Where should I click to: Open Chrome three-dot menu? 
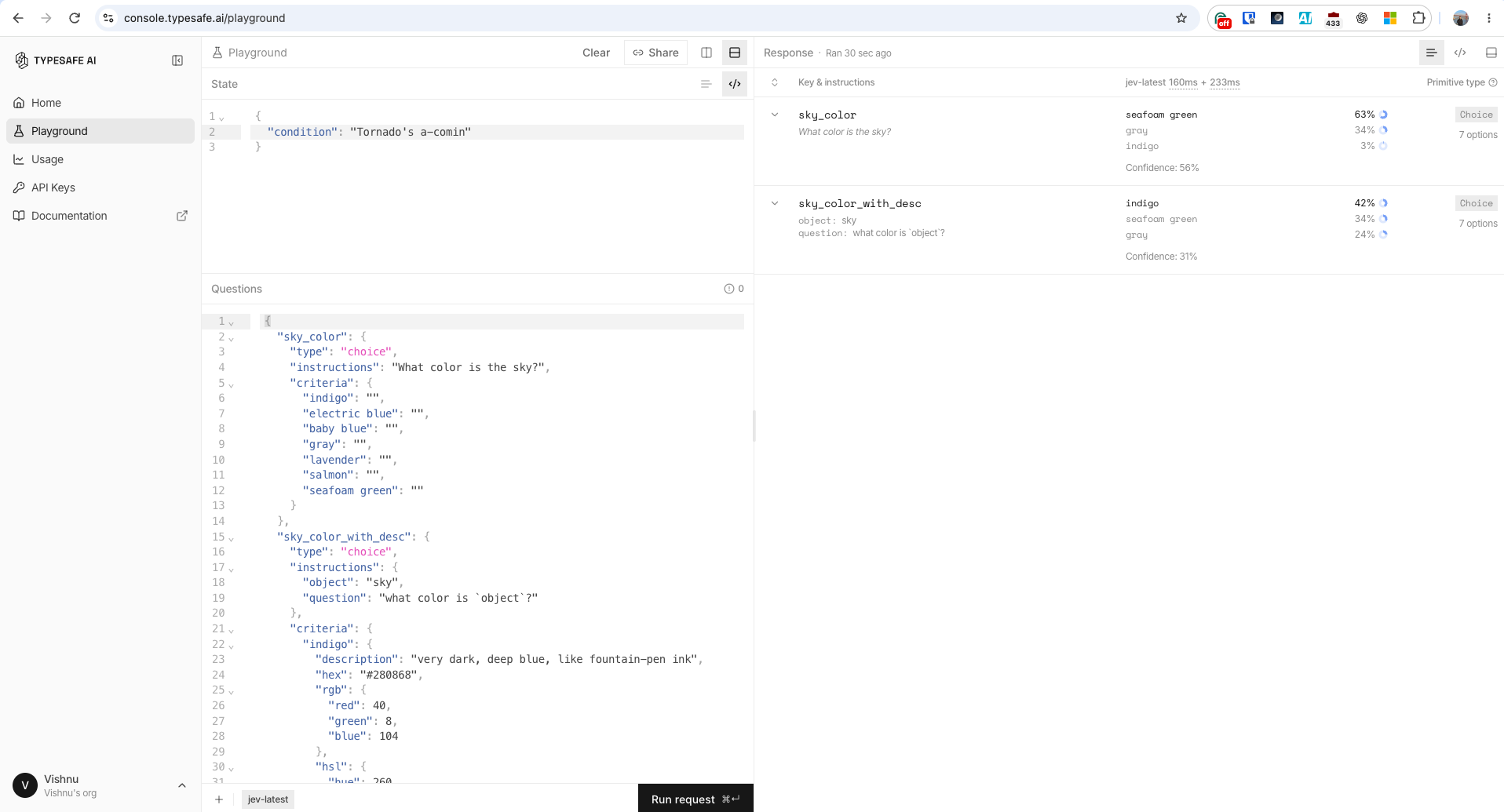(x=1489, y=18)
